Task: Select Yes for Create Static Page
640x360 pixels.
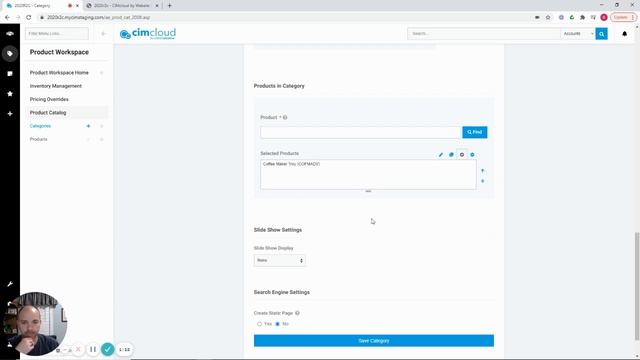Action: 259,324
